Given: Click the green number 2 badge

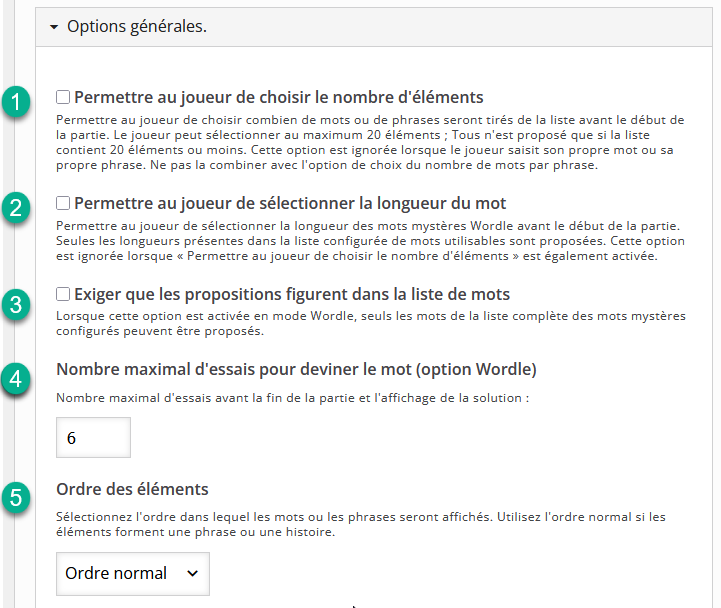Looking at the screenshot, I should point(16,207).
